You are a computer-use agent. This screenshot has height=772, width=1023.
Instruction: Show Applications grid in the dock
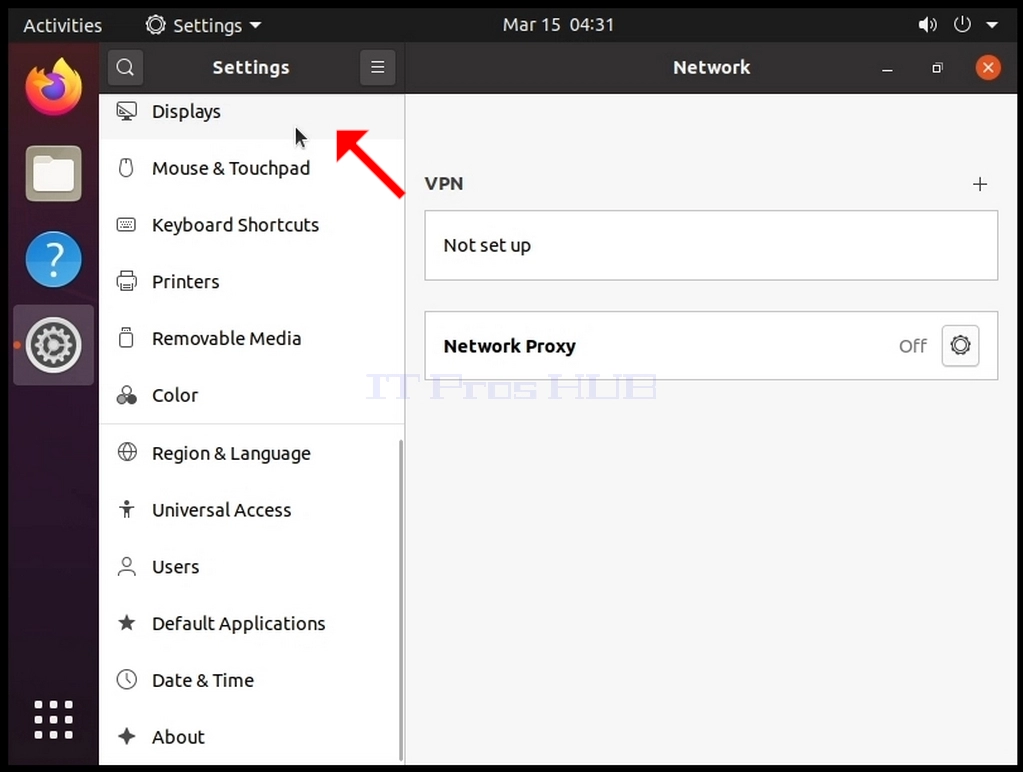pos(53,720)
